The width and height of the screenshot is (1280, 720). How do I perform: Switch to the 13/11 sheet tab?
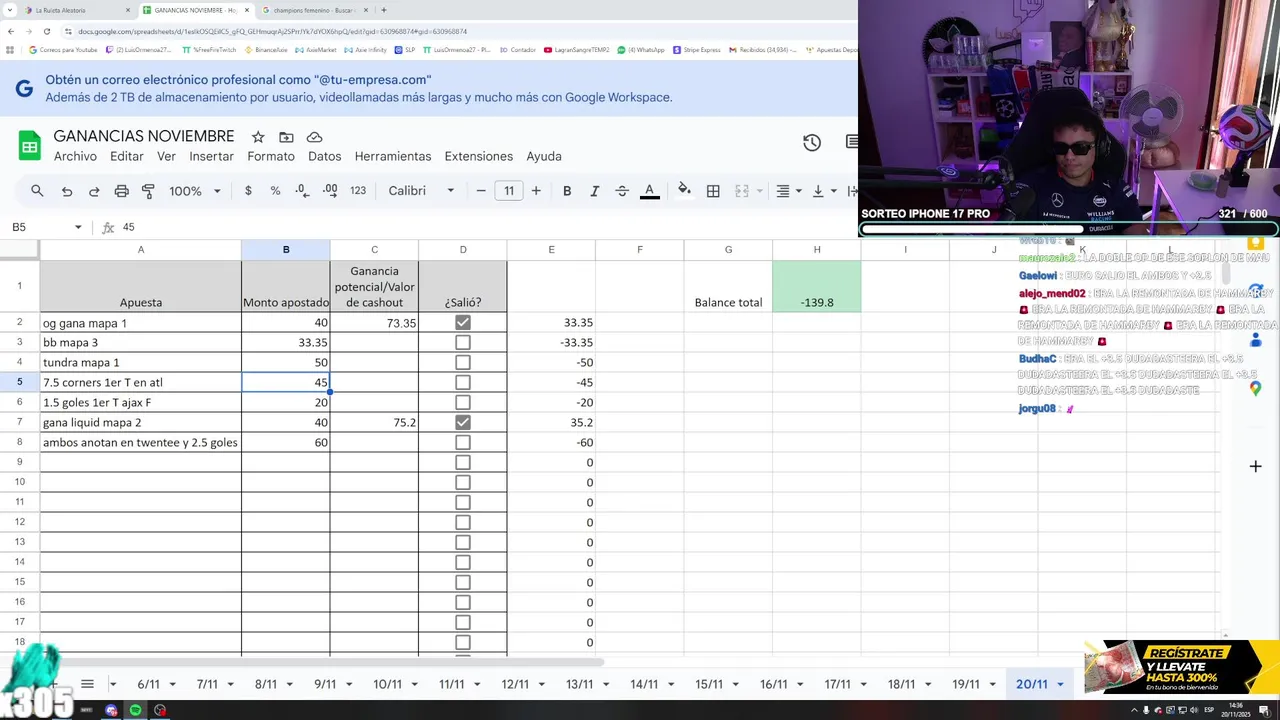(579, 684)
